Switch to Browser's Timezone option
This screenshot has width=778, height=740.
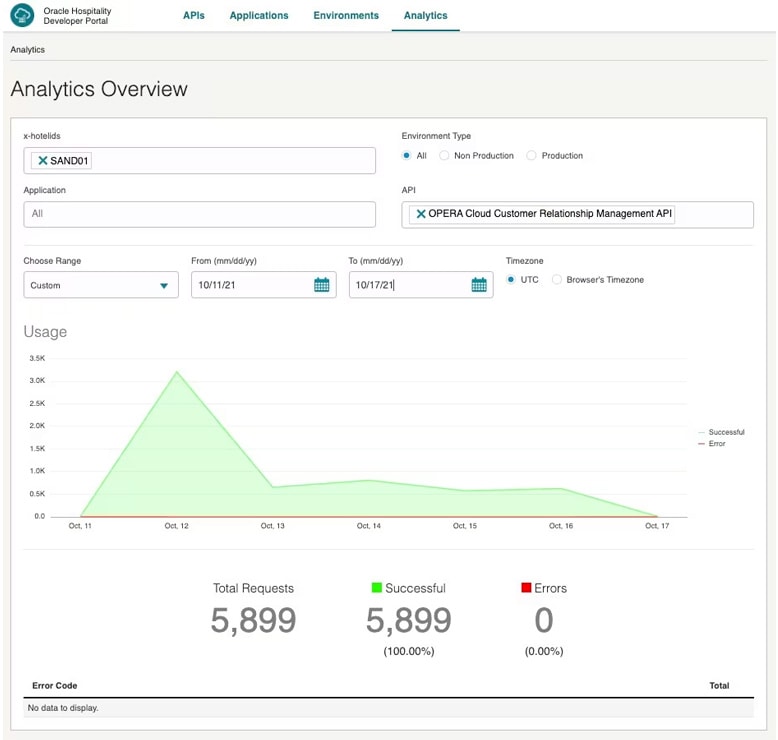click(x=557, y=280)
